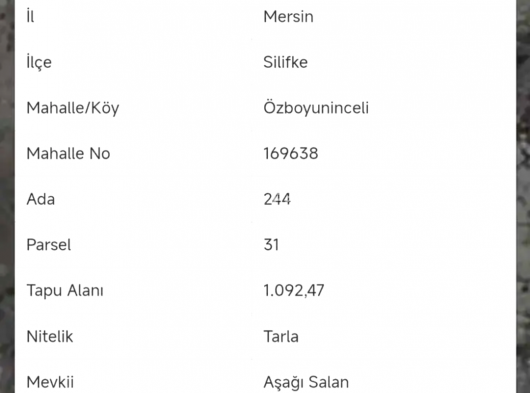Select the Nitelik label
This screenshot has height=393, width=530.
(x=50, y=336)
